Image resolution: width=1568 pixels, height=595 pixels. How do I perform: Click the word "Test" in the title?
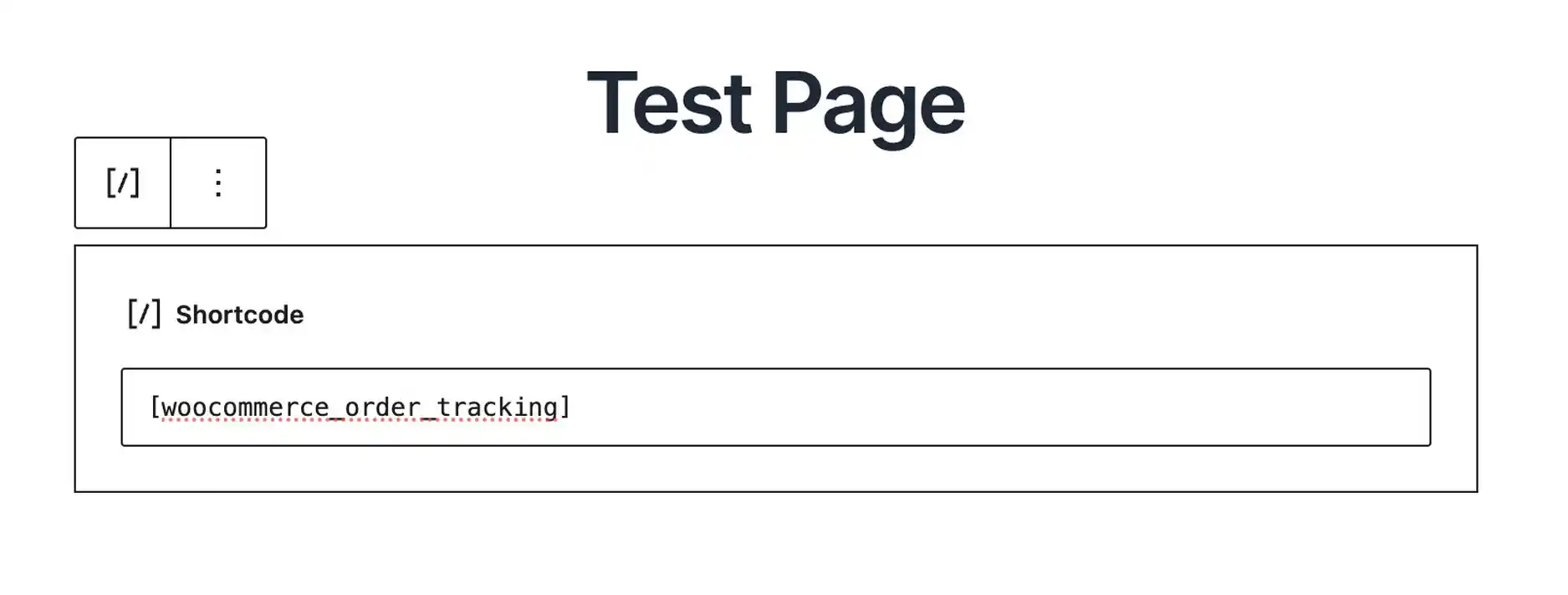669,104
